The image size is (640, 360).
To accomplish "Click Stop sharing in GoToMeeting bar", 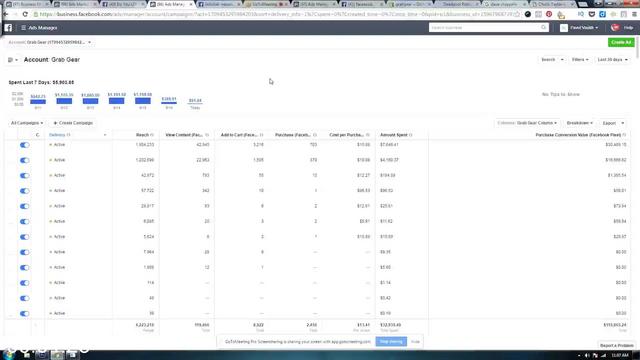I will click(x=391, y=342).
